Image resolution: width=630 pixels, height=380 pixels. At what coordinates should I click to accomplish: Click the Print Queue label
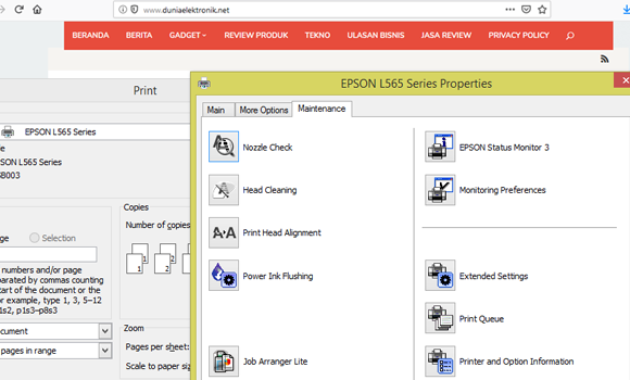[481, 319]
